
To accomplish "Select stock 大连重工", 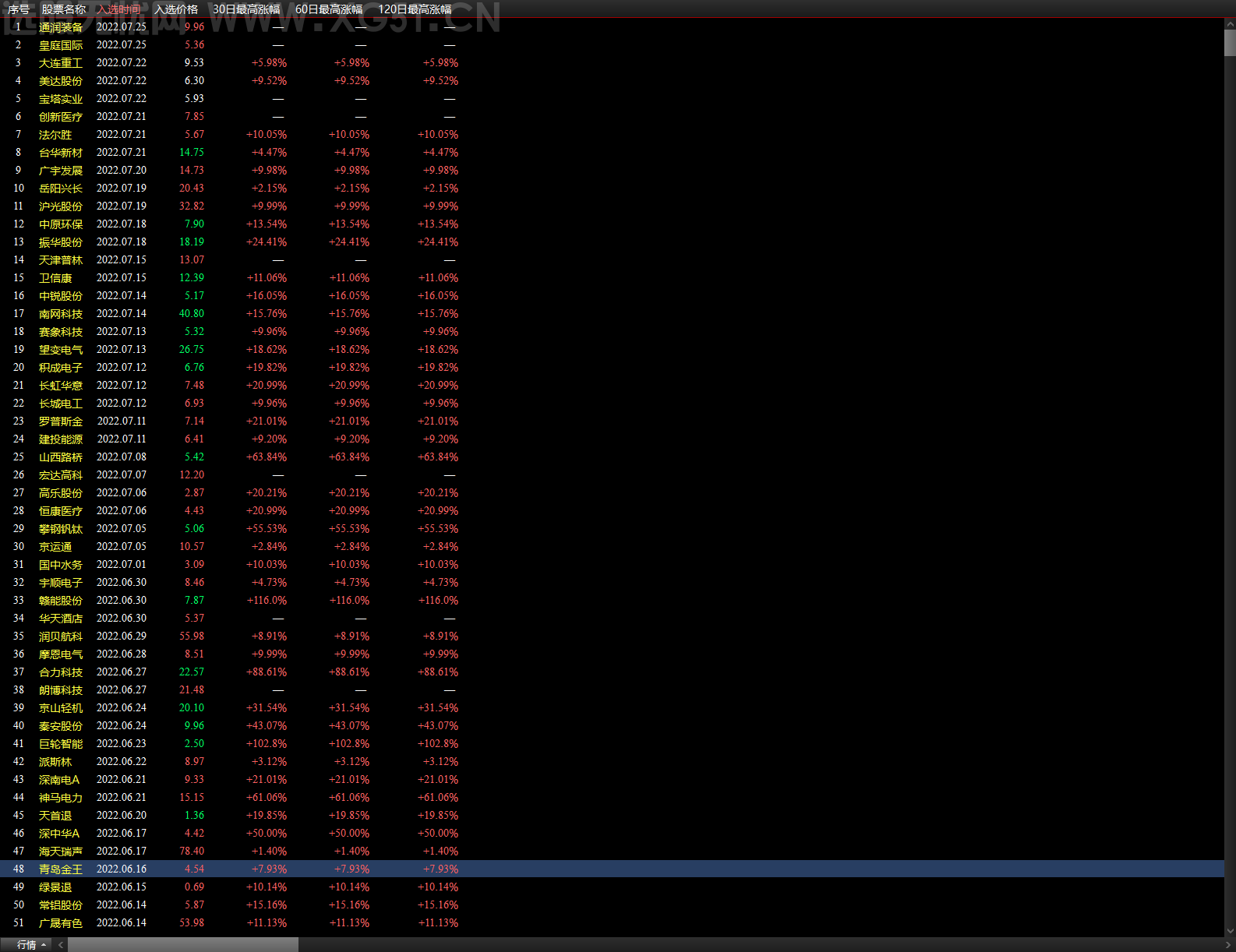I will 61,63.
